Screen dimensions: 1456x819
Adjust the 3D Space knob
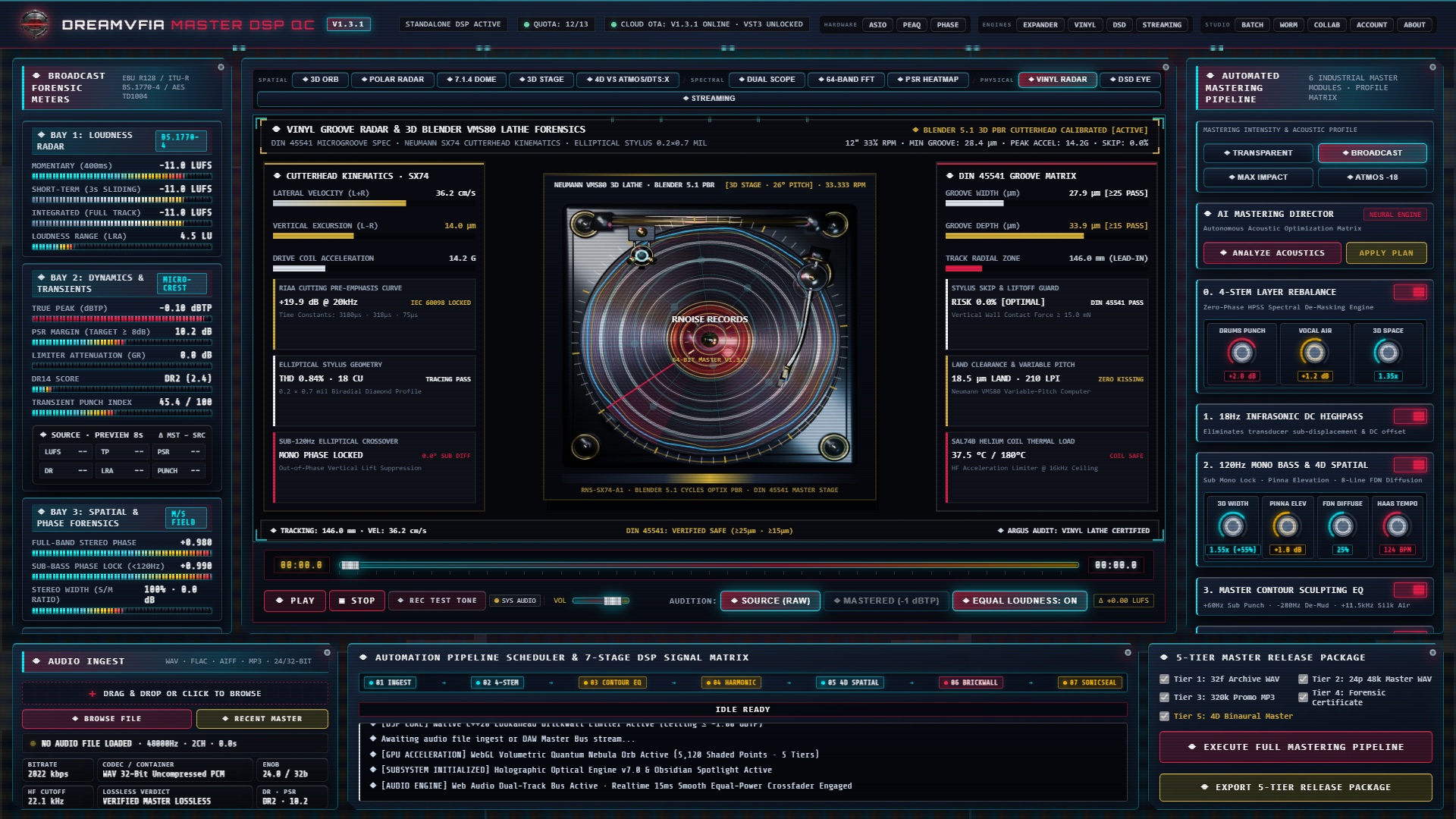(1388, 352)
